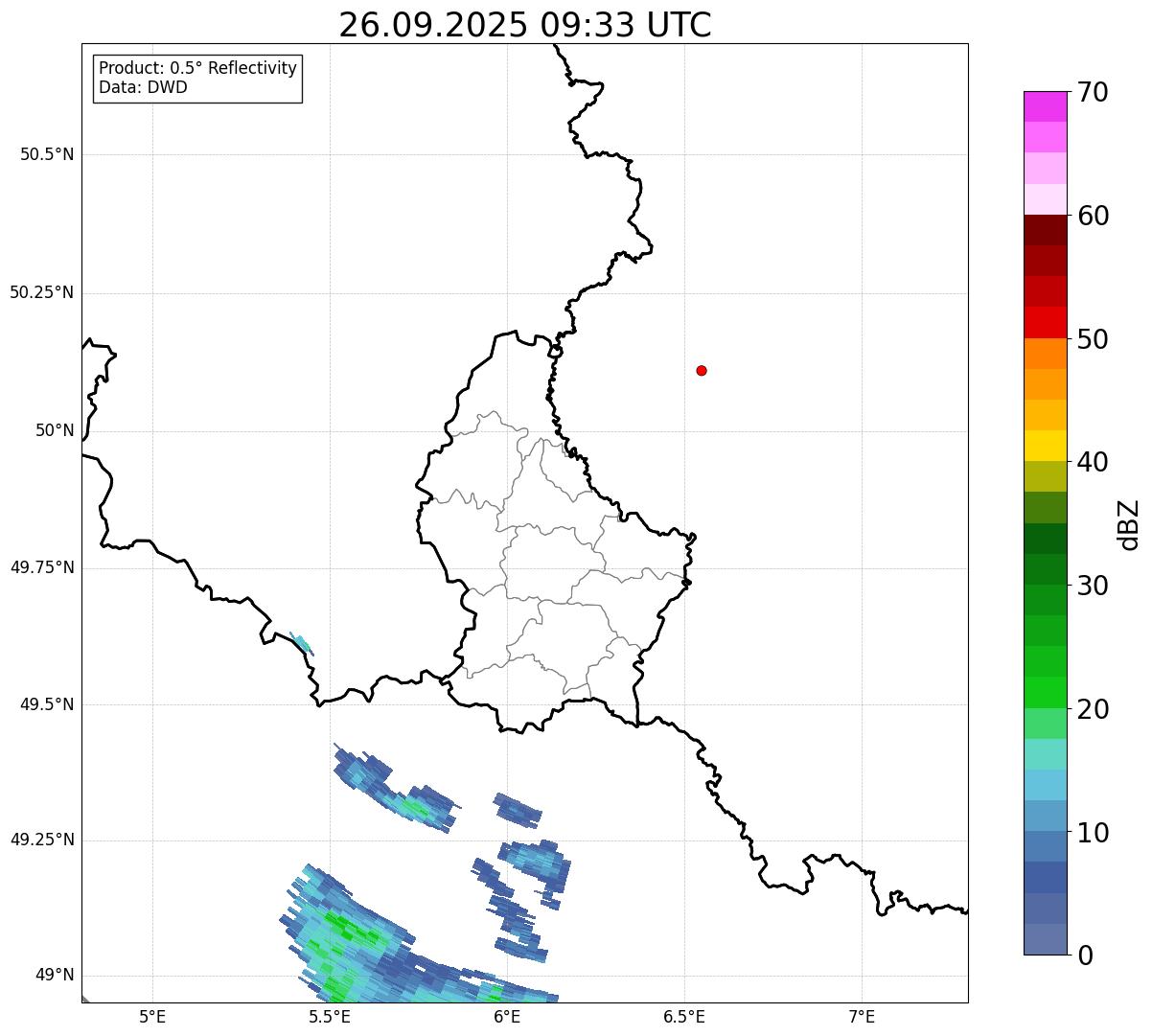Click the 50°N latitude label

[55, 430]
